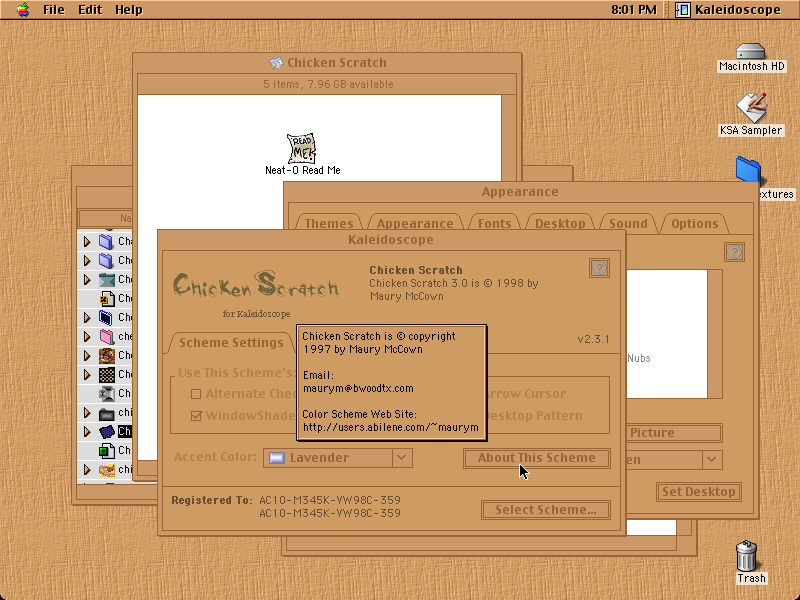Open the Kaleidoscope application menu
Viewport: 800px width, 600px height.
pyautogui.click(x=729, y=10)
